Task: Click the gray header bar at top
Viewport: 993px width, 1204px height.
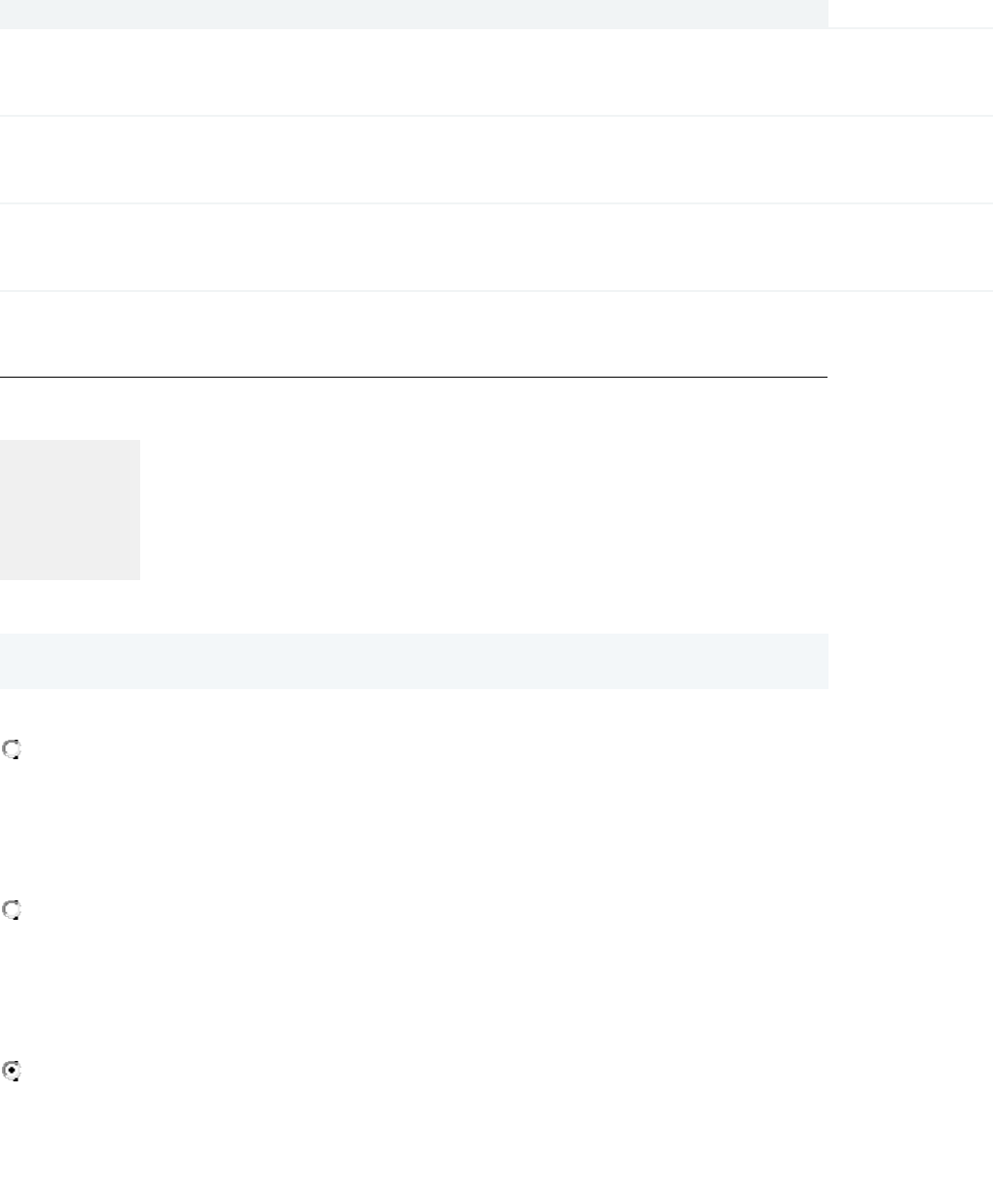Action: (414, 14)
